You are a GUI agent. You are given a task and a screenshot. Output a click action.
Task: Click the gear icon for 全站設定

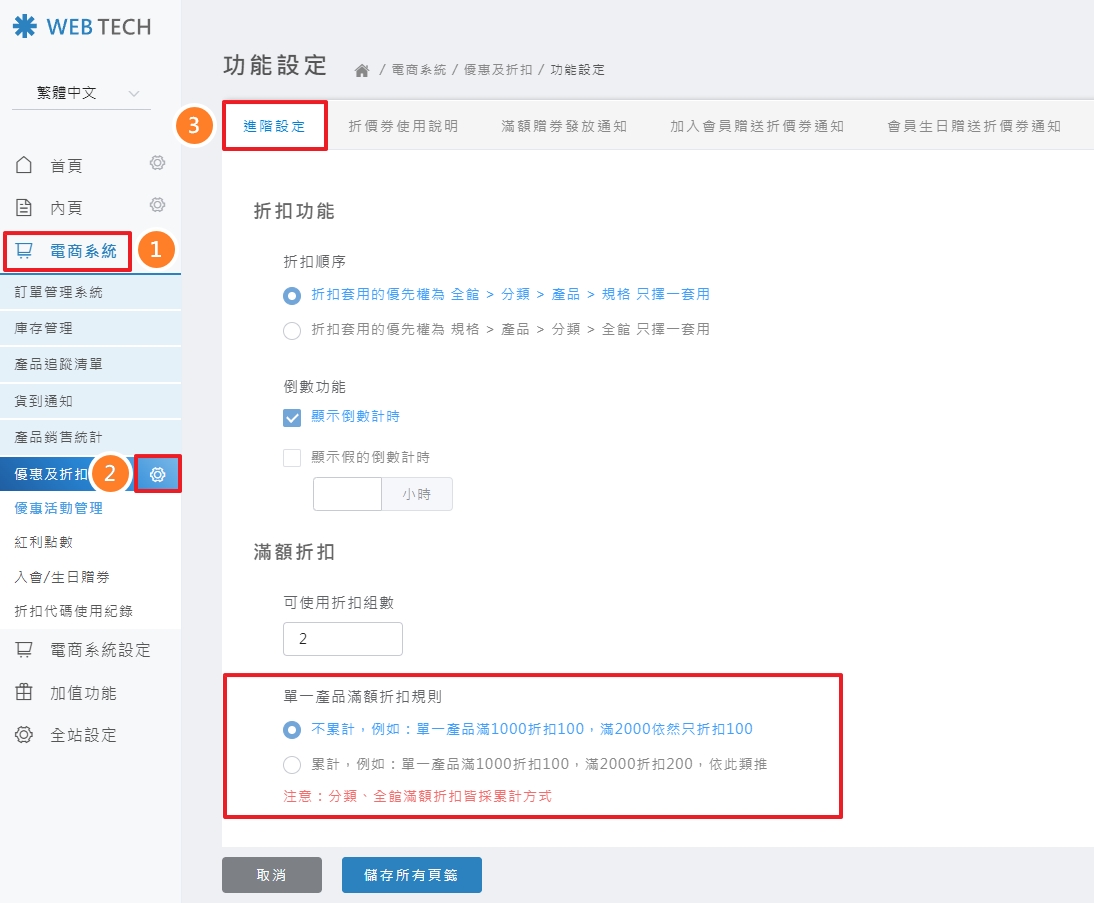pos(25,735)
